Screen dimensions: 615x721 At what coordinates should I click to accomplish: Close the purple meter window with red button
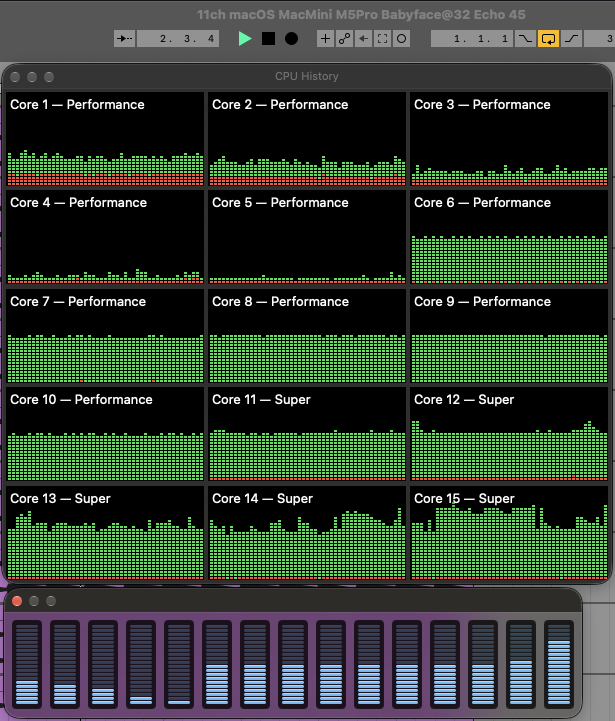point(17,601)
